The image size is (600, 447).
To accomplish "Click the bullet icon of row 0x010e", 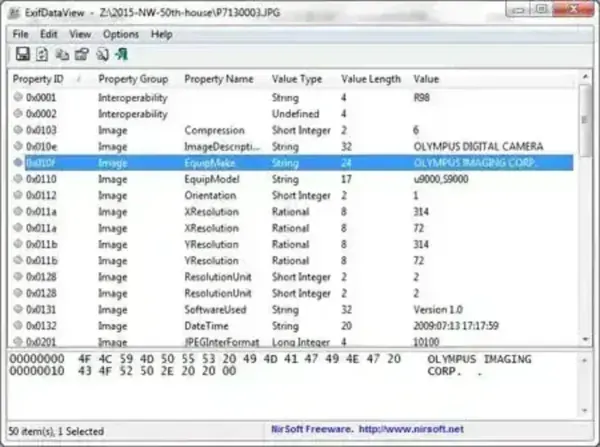I will coord(18,146).
